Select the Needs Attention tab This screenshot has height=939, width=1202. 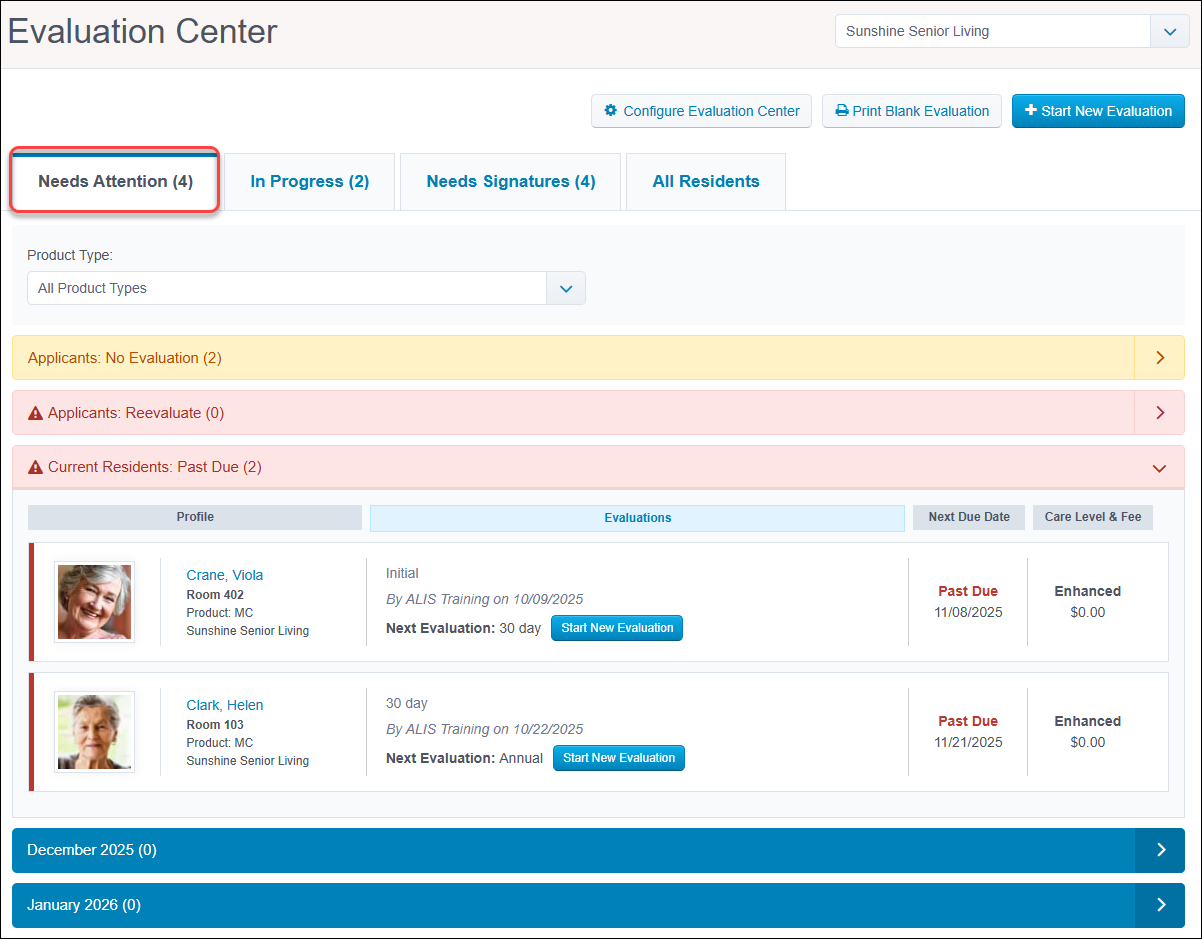(113, 181)
